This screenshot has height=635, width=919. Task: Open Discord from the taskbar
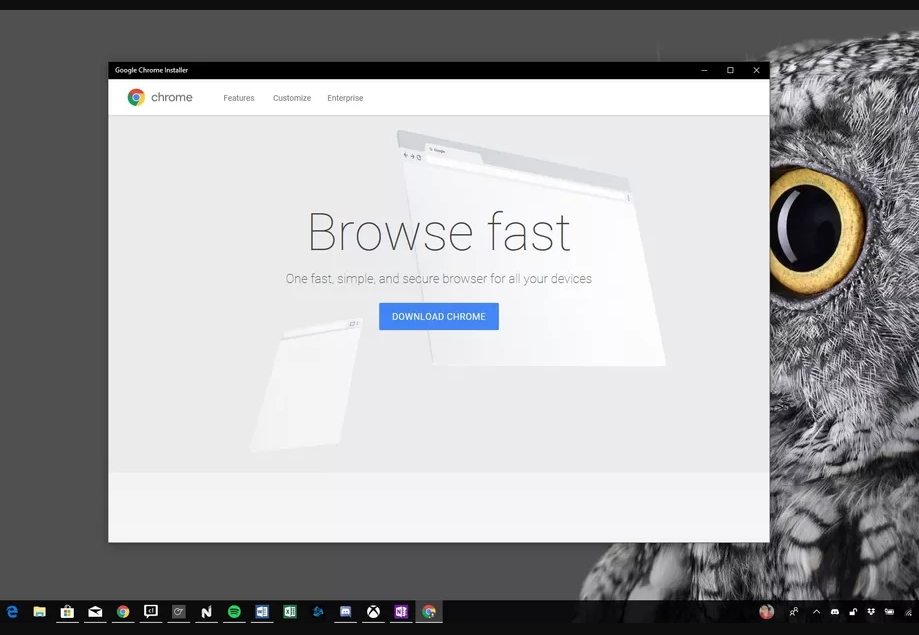[346, 612]
